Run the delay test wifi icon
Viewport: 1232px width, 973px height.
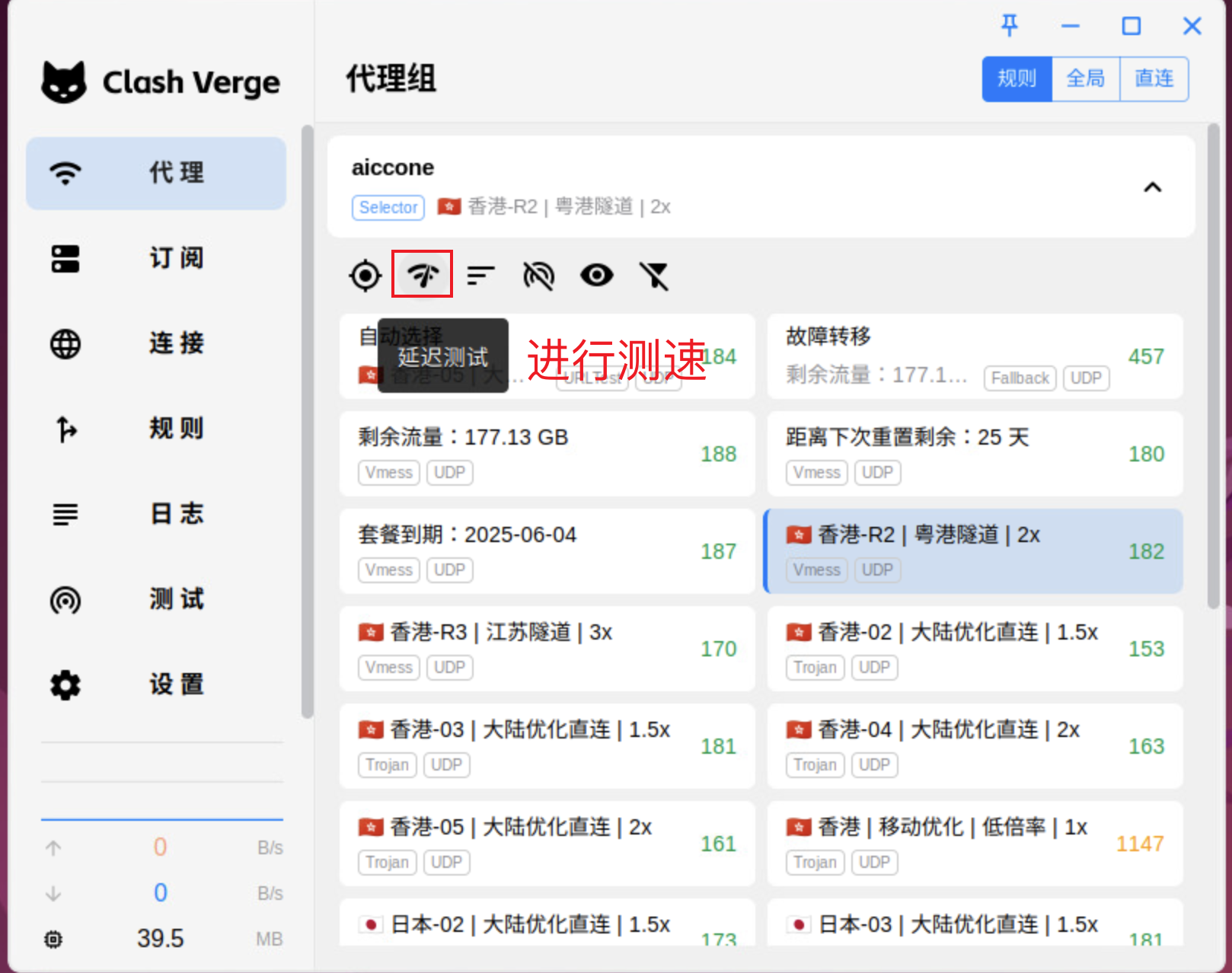click(423, 275)
